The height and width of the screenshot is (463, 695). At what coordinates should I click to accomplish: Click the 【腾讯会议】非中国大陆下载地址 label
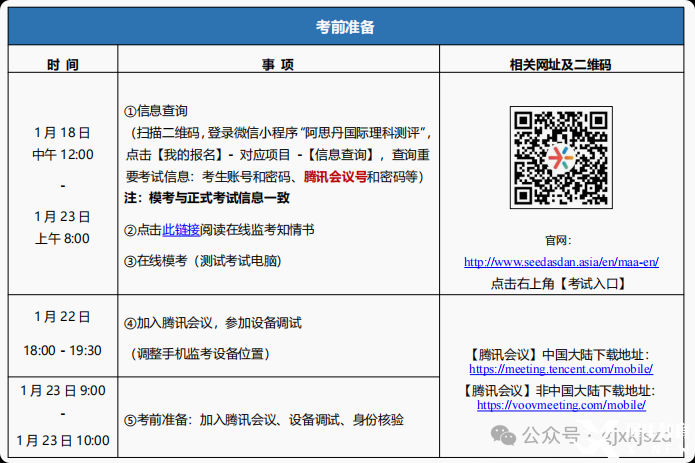558,390
